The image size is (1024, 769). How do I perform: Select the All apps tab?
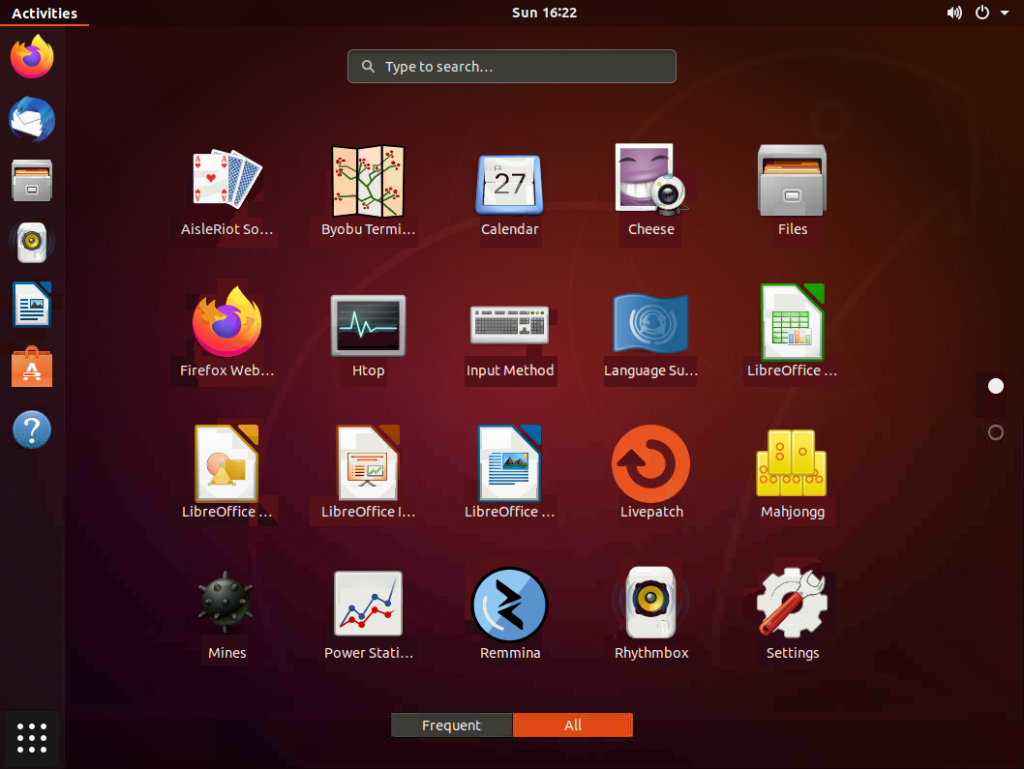pos(573,725)
